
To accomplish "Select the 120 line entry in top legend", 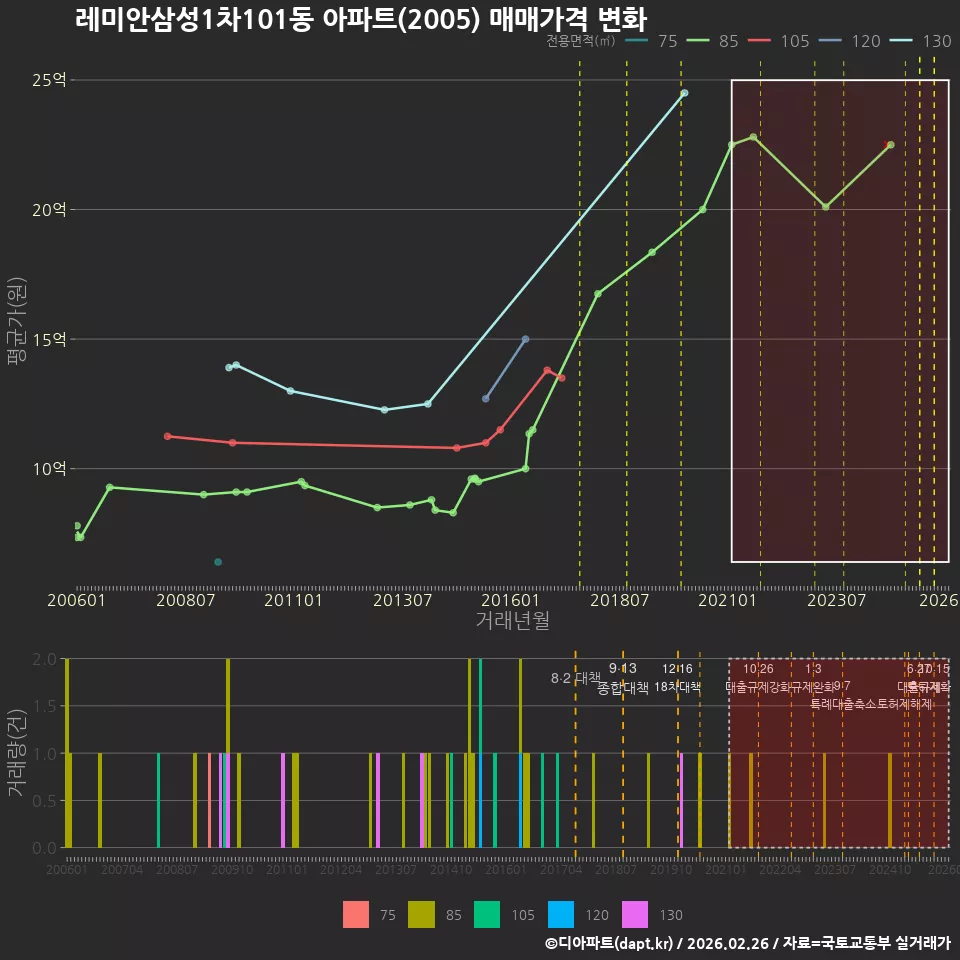I will pos(850,41).
